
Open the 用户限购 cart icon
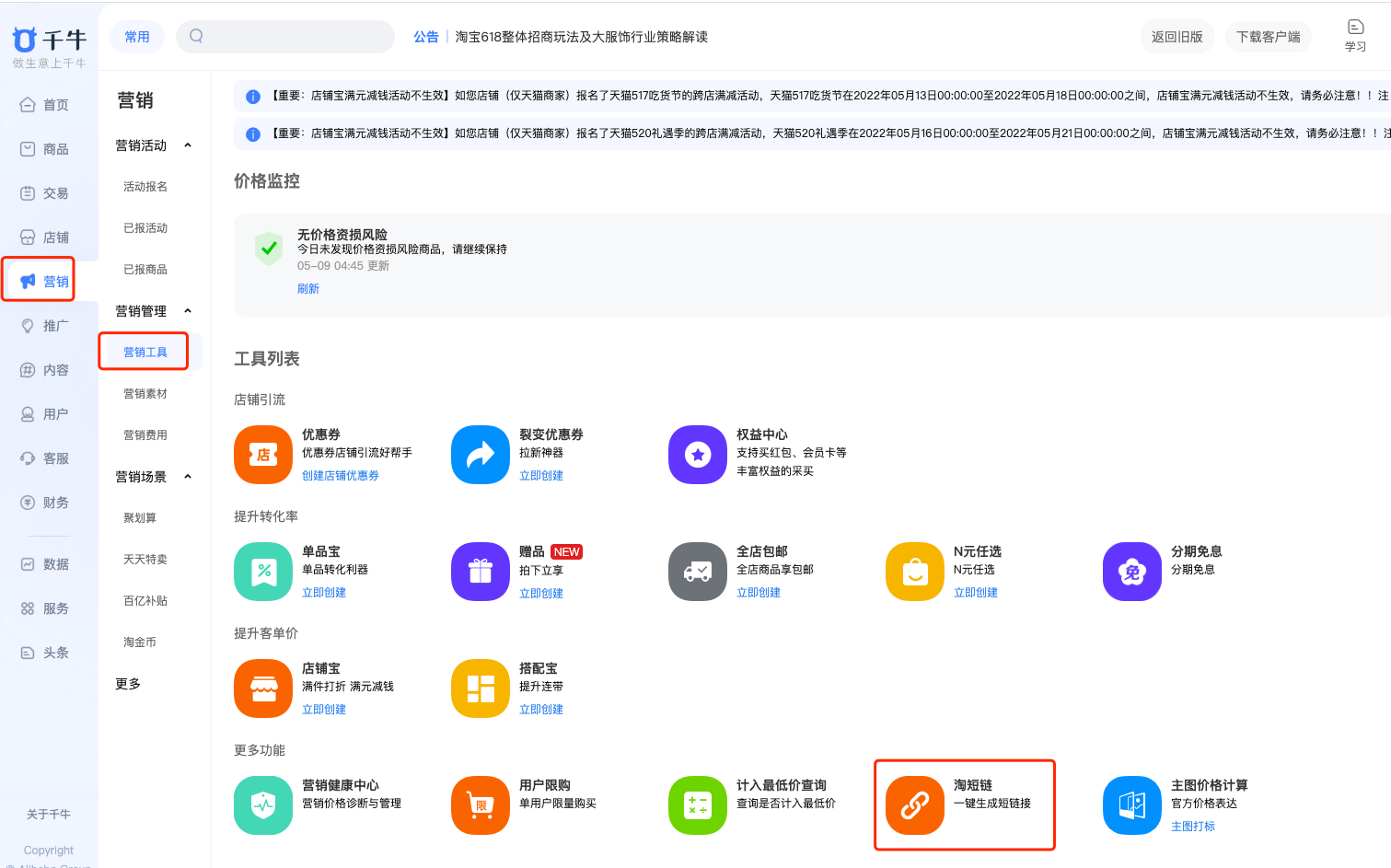481,805
